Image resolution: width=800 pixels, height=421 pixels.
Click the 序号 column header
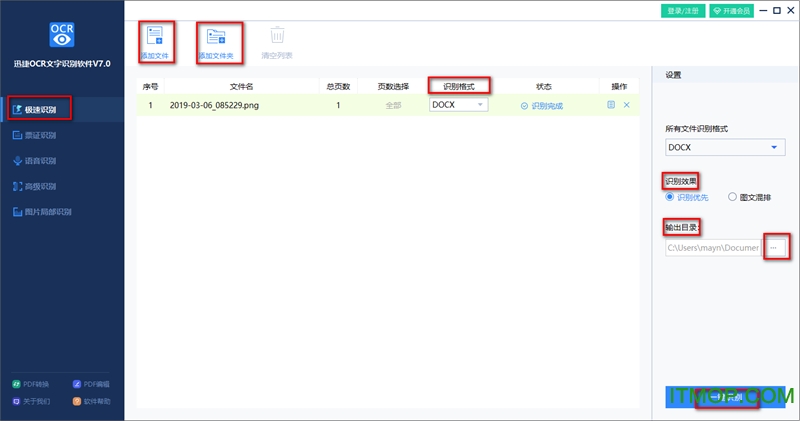[151, 86]
